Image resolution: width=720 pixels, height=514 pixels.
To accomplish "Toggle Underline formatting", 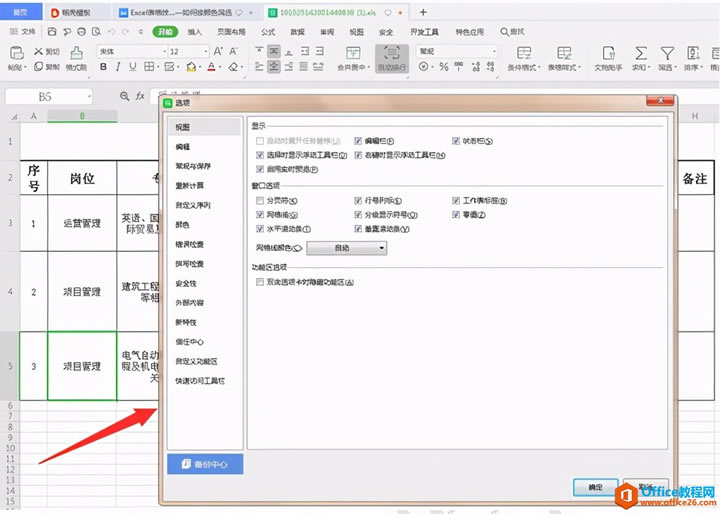I will [133, 67].
